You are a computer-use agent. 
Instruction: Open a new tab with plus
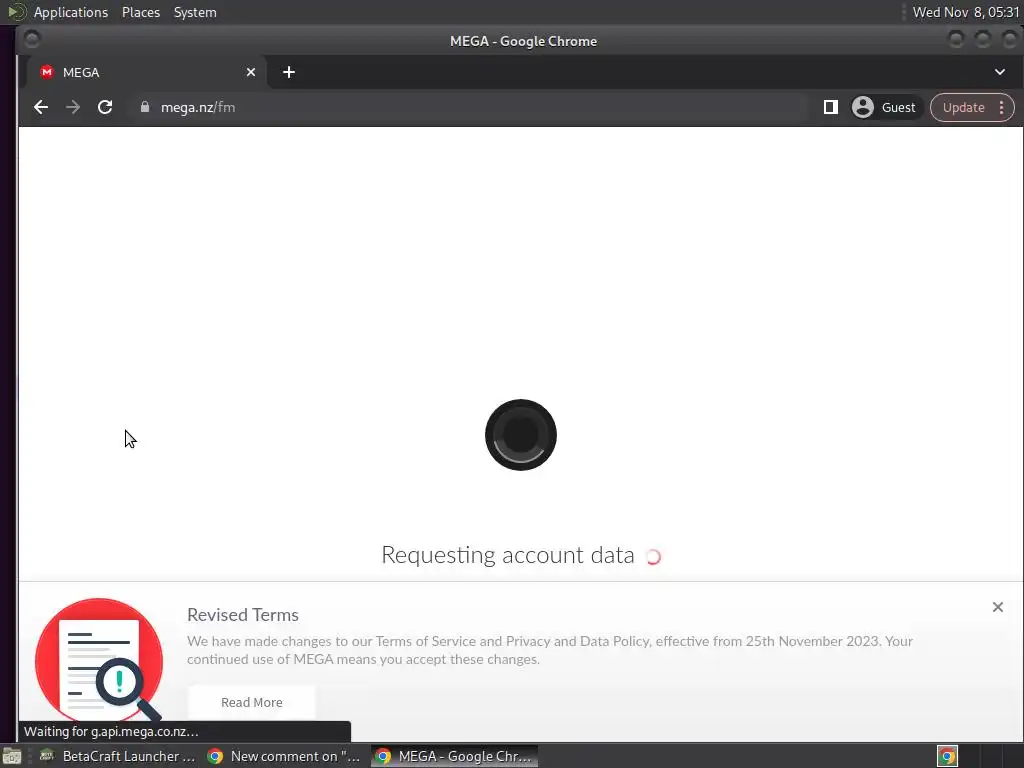tap(289, 72)
